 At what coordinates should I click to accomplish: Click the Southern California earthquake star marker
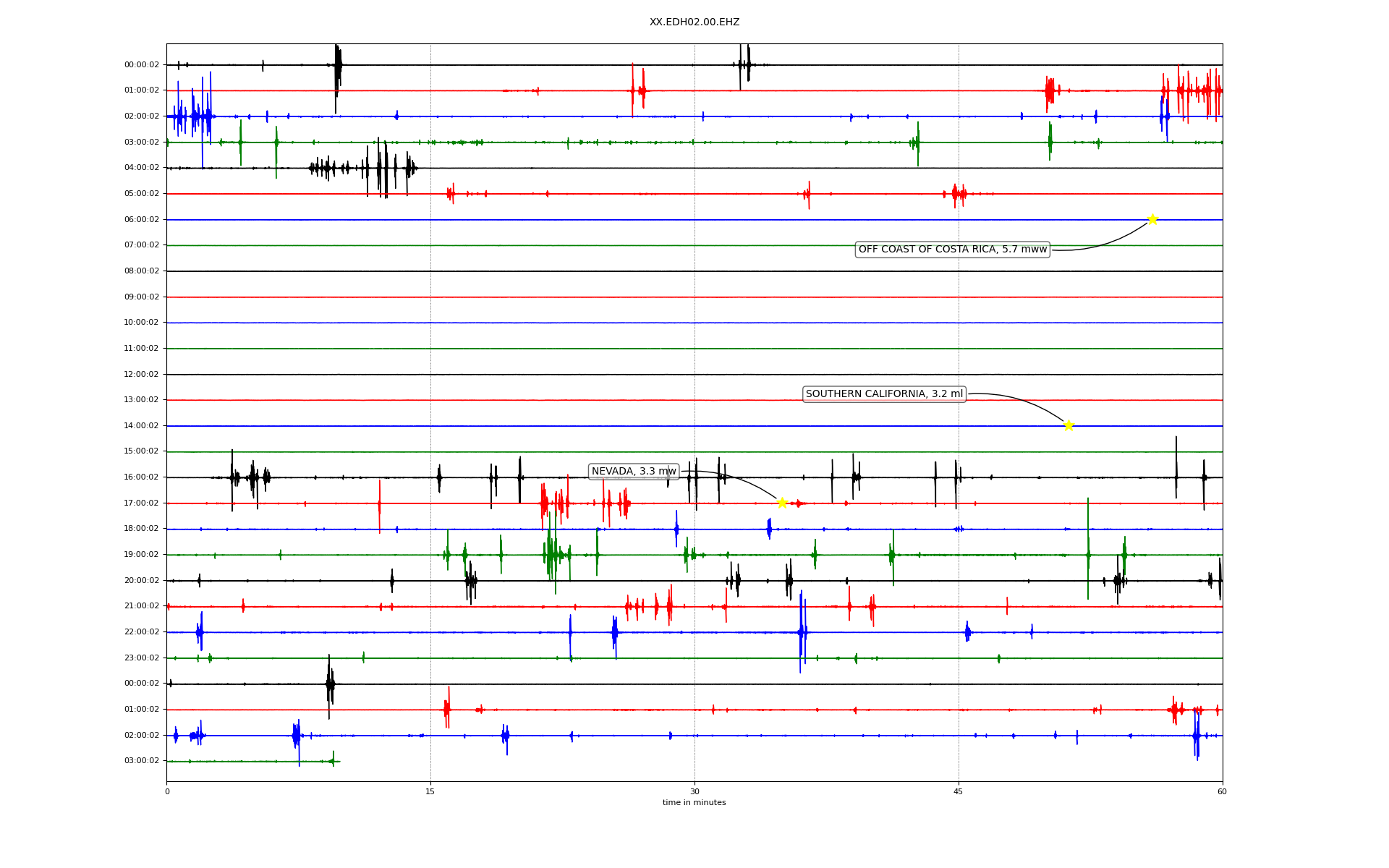click(x=1069, y=425)
